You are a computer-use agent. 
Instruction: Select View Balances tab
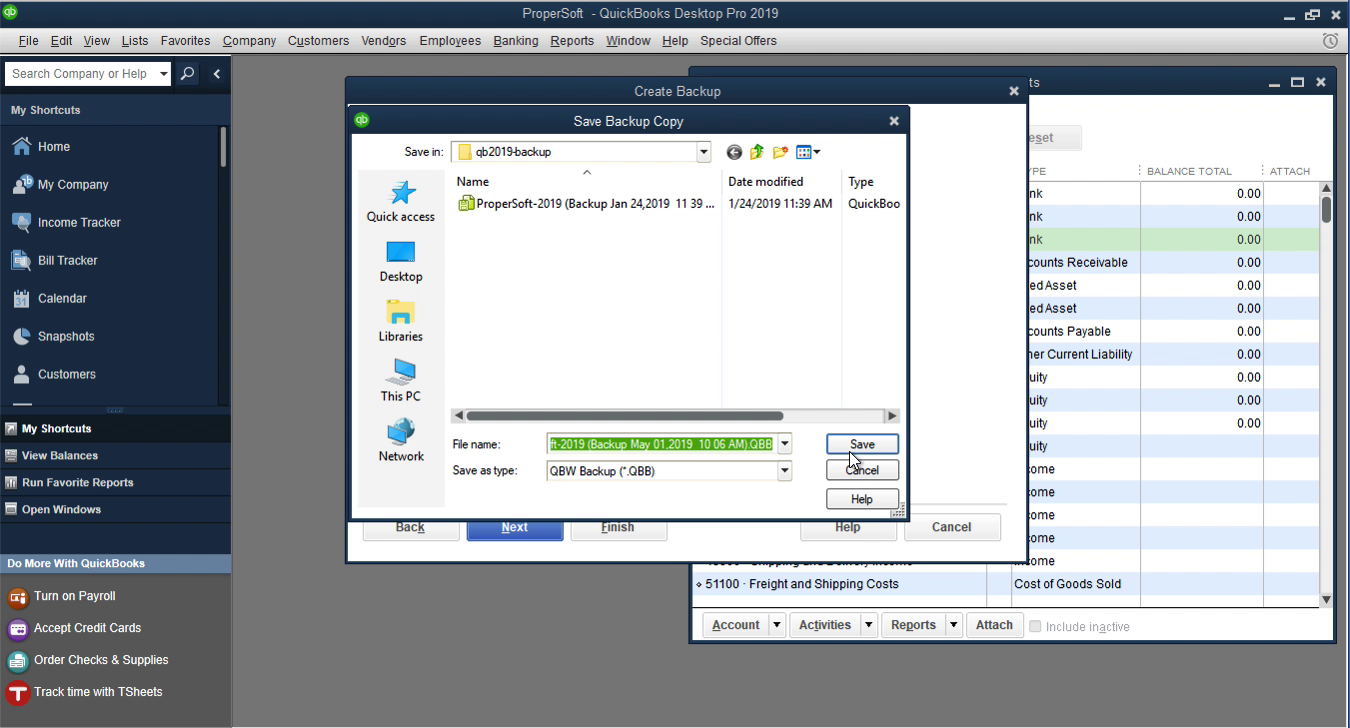[x=115, y=455]
